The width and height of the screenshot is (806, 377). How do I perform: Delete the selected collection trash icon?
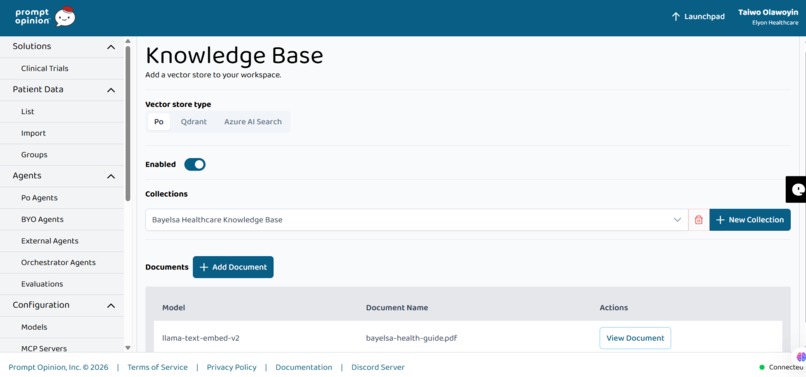click(699, 220)
